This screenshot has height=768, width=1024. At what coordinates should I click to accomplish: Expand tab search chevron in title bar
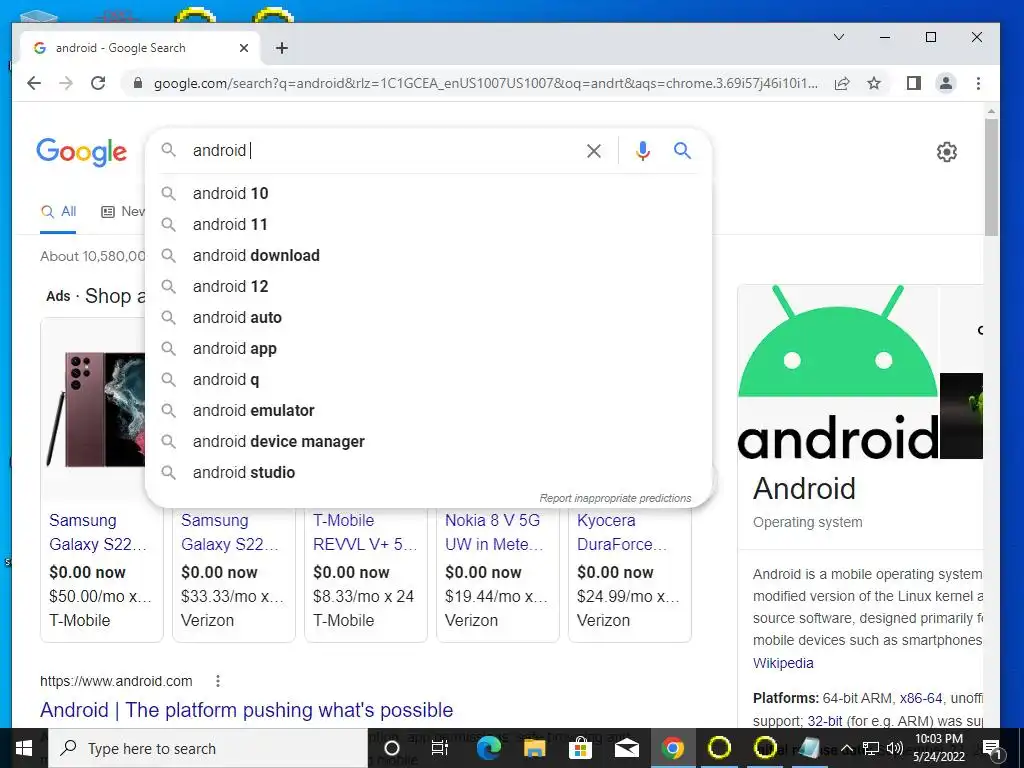coord(839,37)
